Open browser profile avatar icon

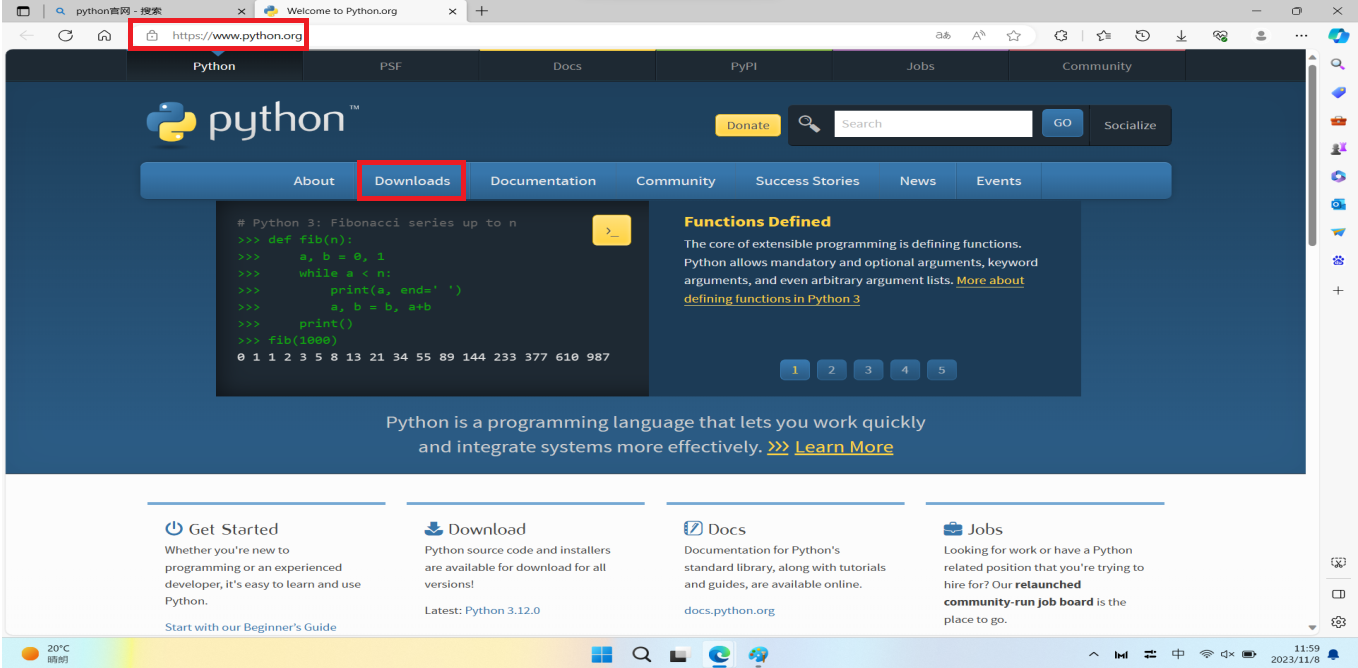pyautogui.click(x=1260, y=35)
